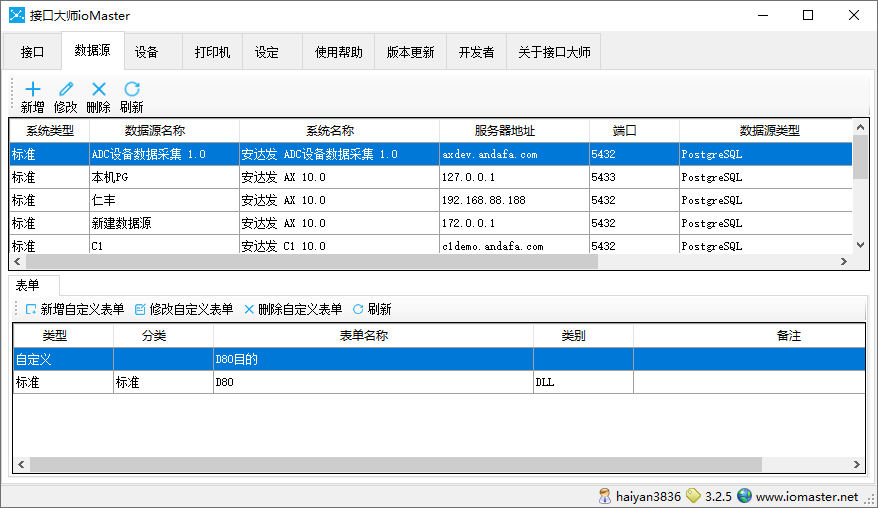
Task: Click the 刷新 refresh icon in top toolbar
Action: pyautogui.click(x=131, y=90)
